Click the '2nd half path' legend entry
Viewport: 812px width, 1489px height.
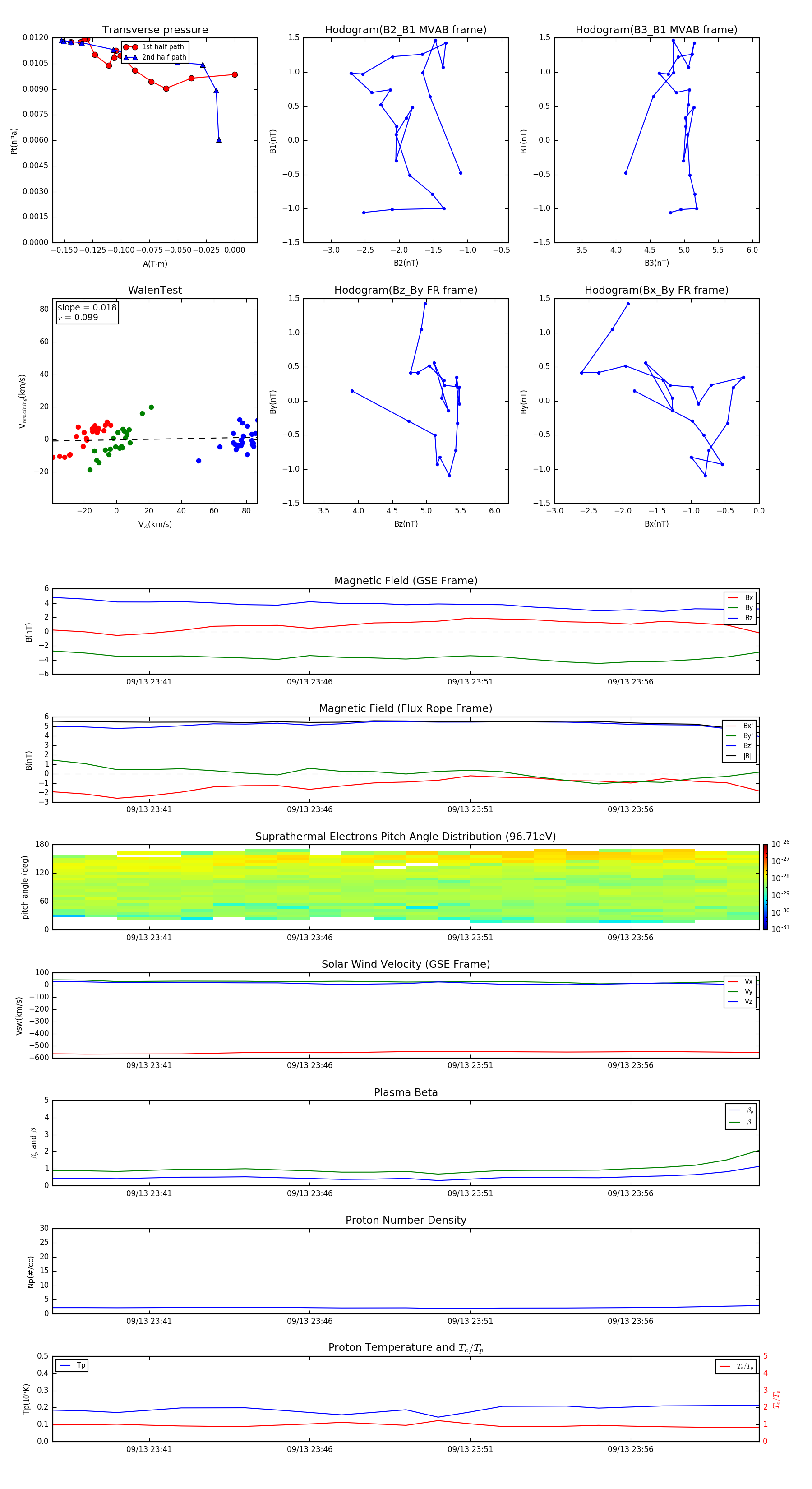point(155,57)
